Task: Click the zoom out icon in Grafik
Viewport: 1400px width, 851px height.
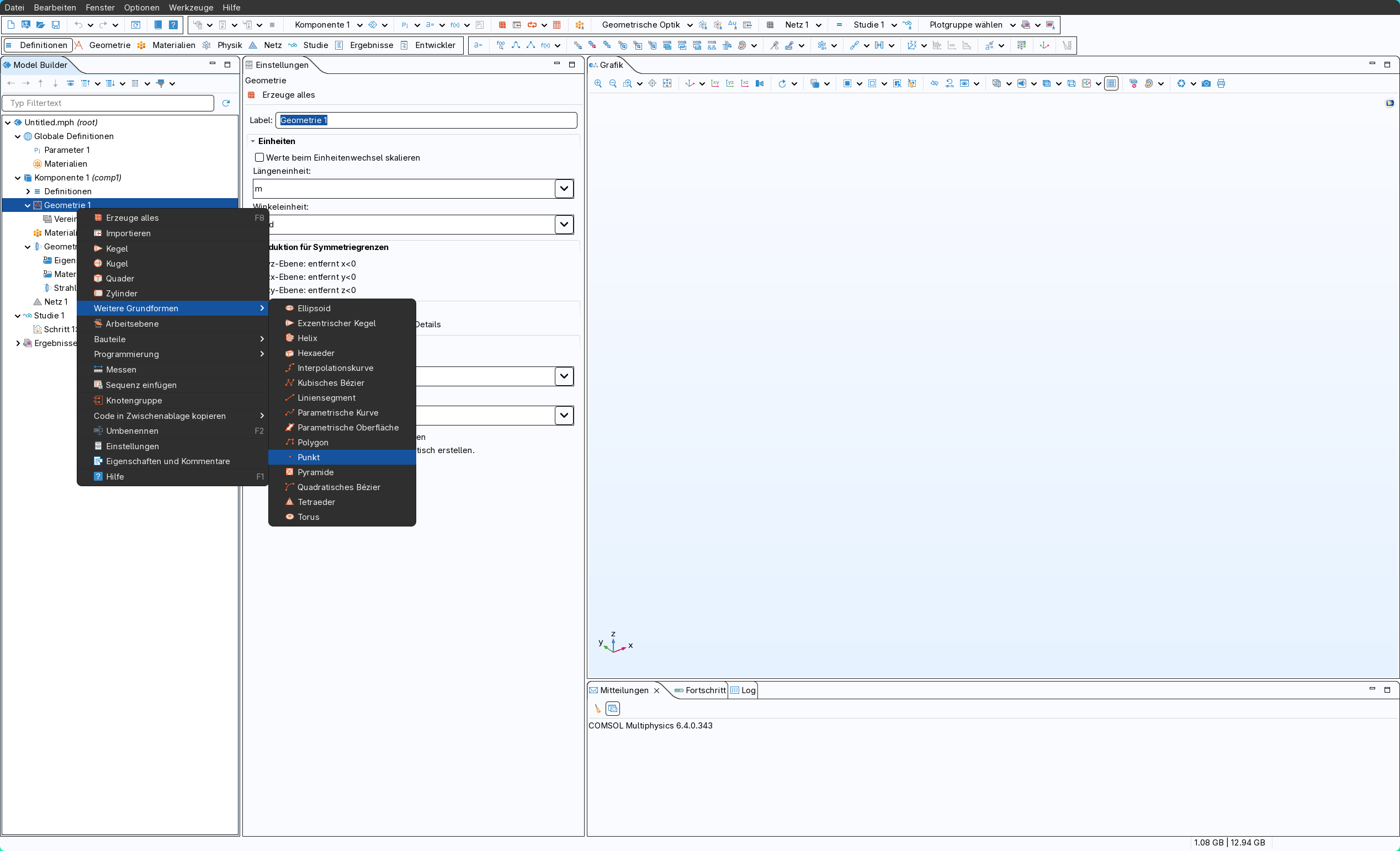Action: (x=613, y=83)
